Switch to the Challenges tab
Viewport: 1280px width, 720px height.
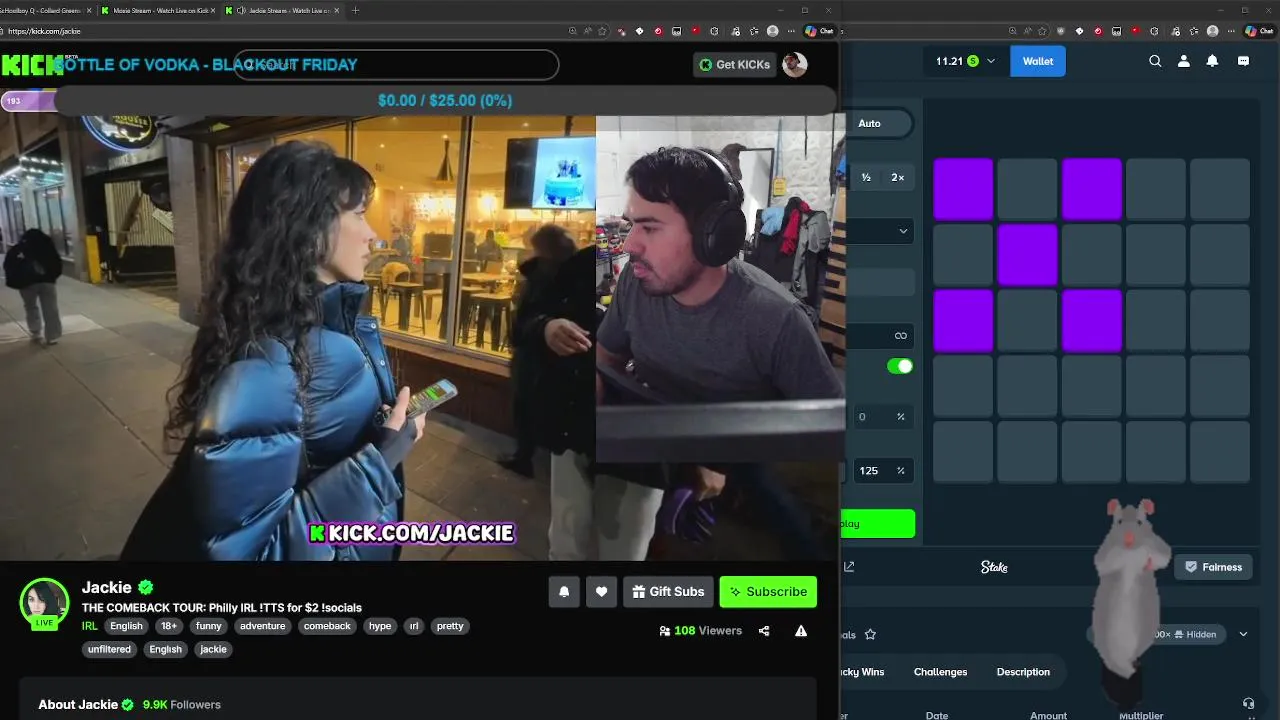pos(940,672)
